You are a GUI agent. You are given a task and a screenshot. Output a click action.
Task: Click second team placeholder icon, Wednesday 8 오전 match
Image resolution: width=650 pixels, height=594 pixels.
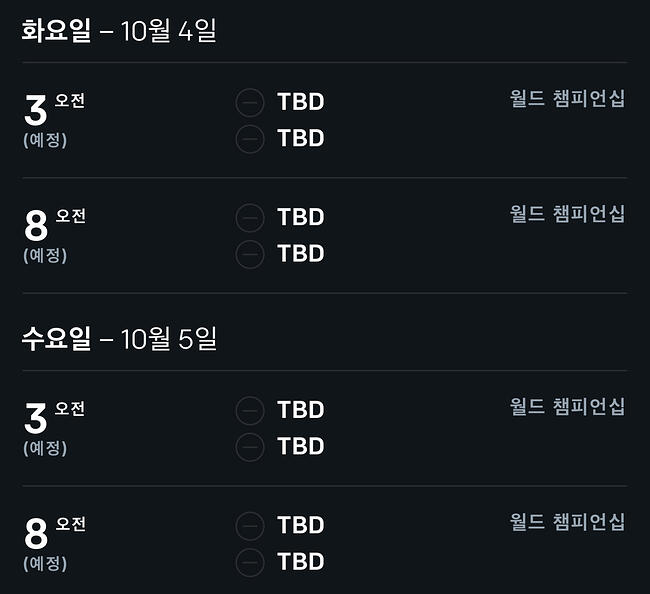(250, 562)
